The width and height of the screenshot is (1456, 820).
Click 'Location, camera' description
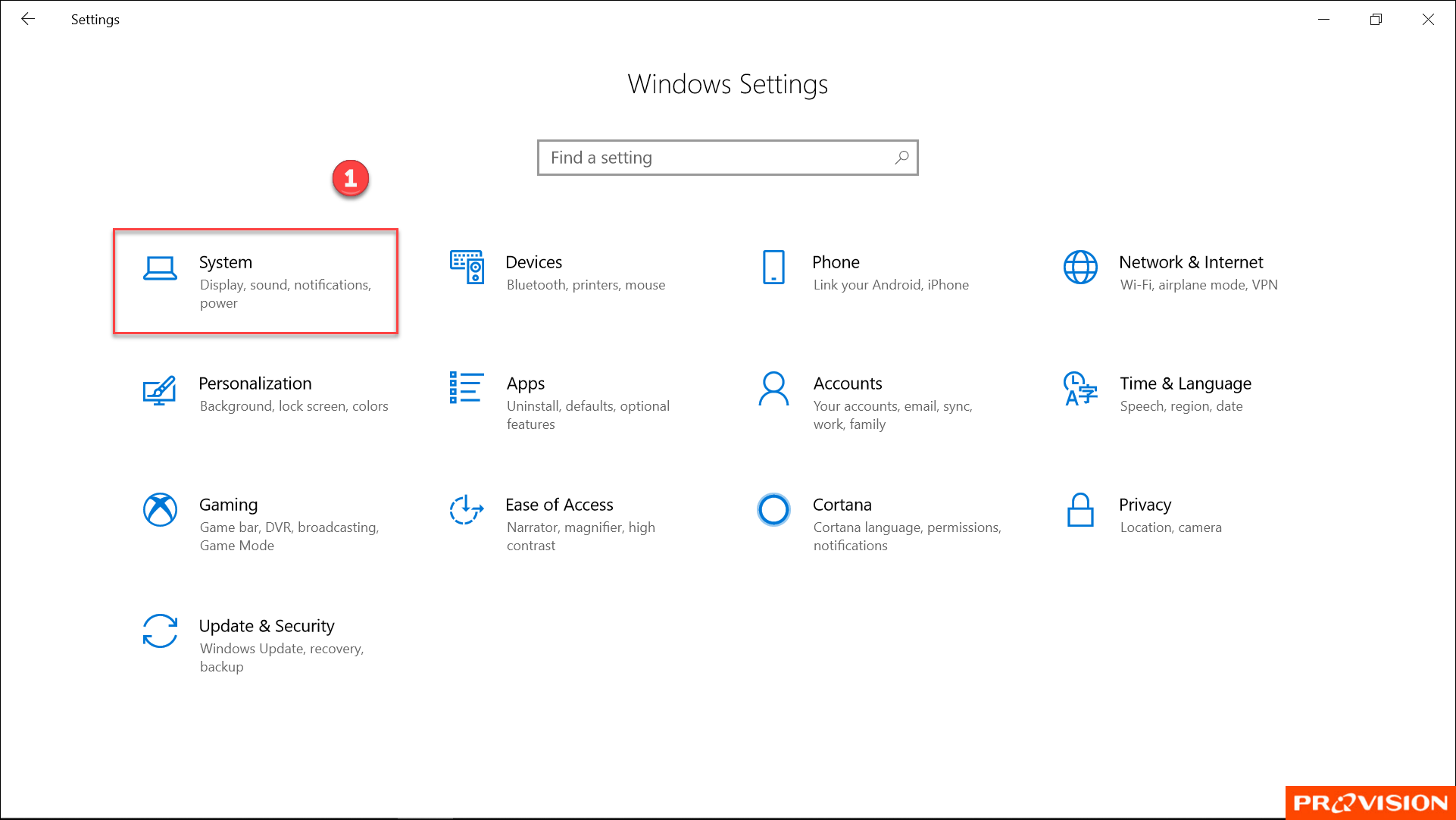tap(1171, 527)
